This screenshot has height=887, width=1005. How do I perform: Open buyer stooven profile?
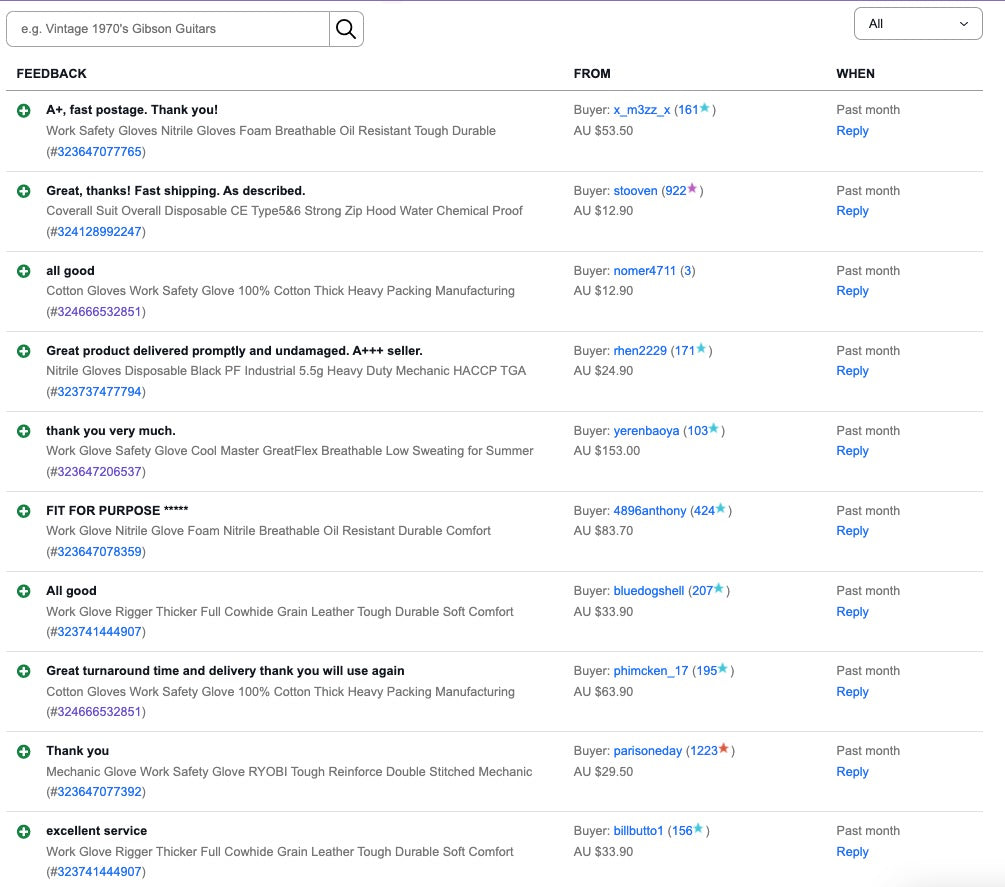(x=635, y=190)
